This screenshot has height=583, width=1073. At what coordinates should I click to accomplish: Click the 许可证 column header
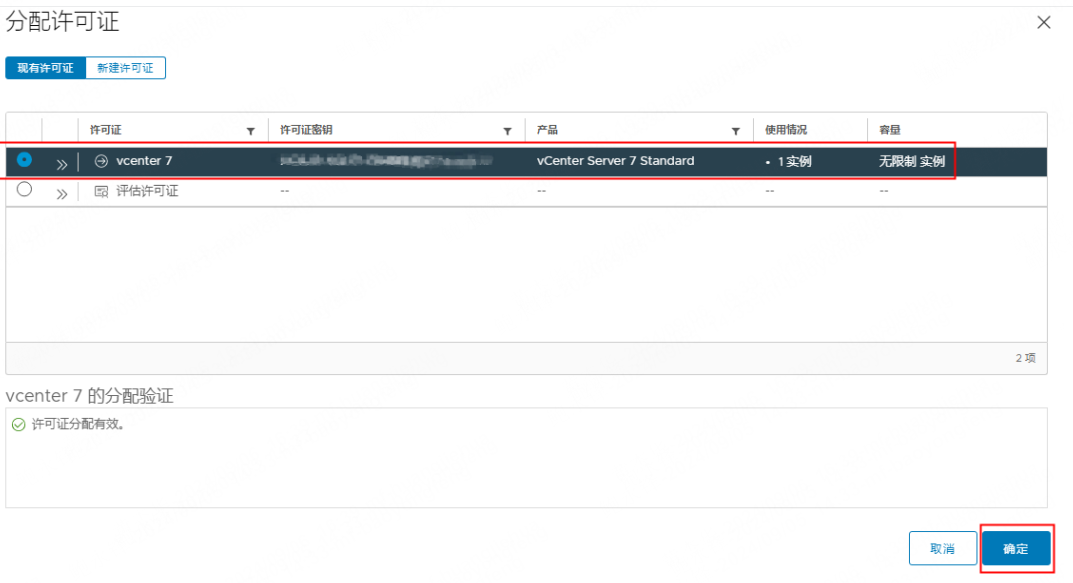105,130
